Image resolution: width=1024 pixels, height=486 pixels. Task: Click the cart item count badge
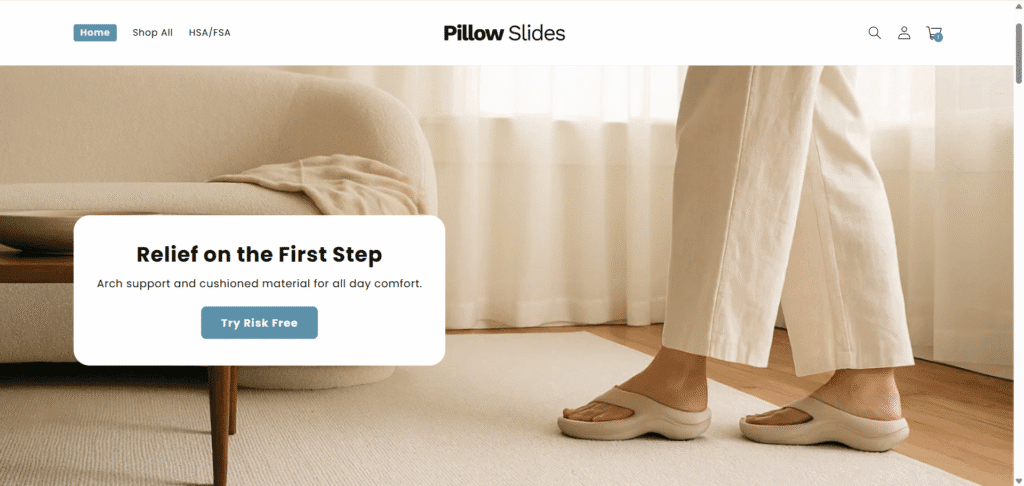938,37
